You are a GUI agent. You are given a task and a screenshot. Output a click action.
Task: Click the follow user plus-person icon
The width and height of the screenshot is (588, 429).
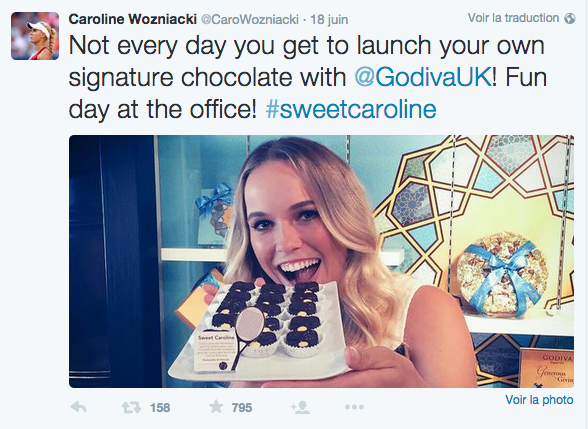point(300,407)
